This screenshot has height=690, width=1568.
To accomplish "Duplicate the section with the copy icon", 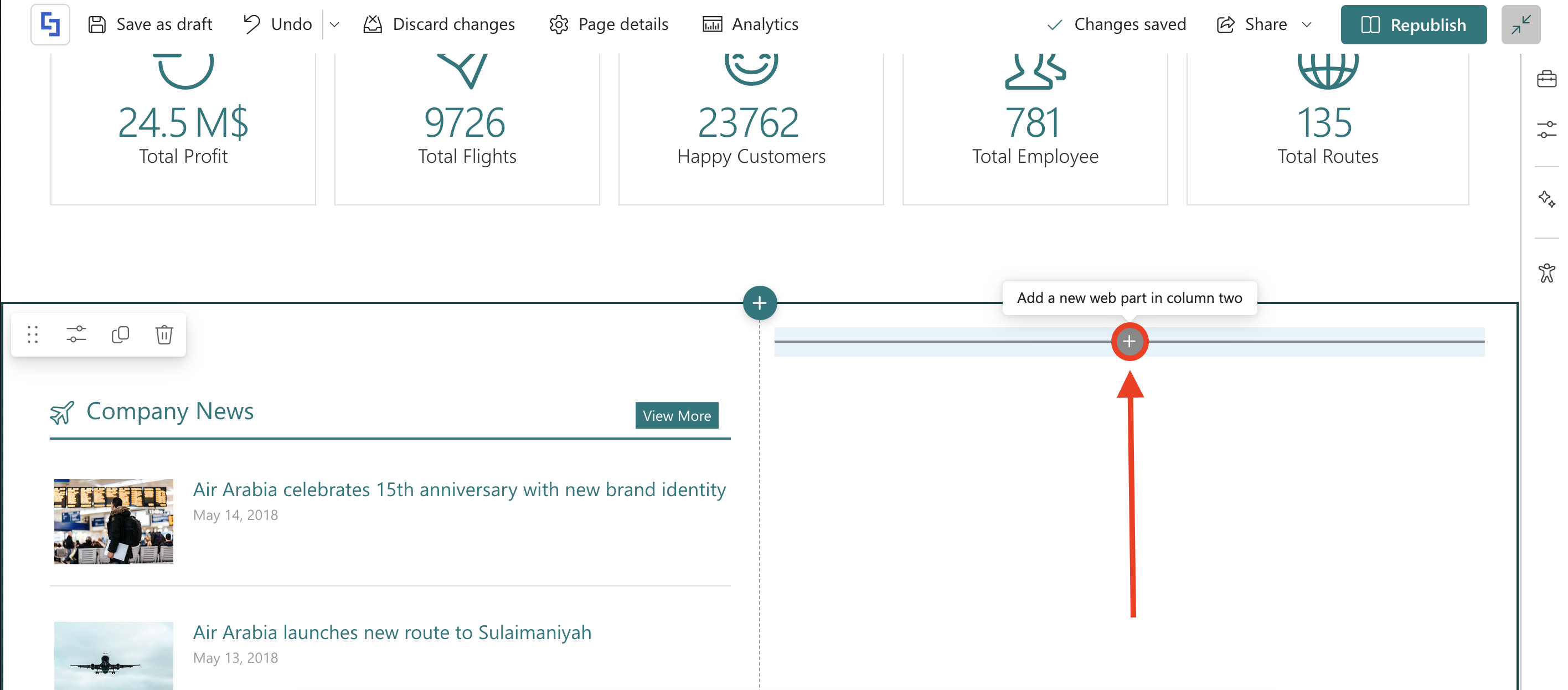I will (121, 334).
